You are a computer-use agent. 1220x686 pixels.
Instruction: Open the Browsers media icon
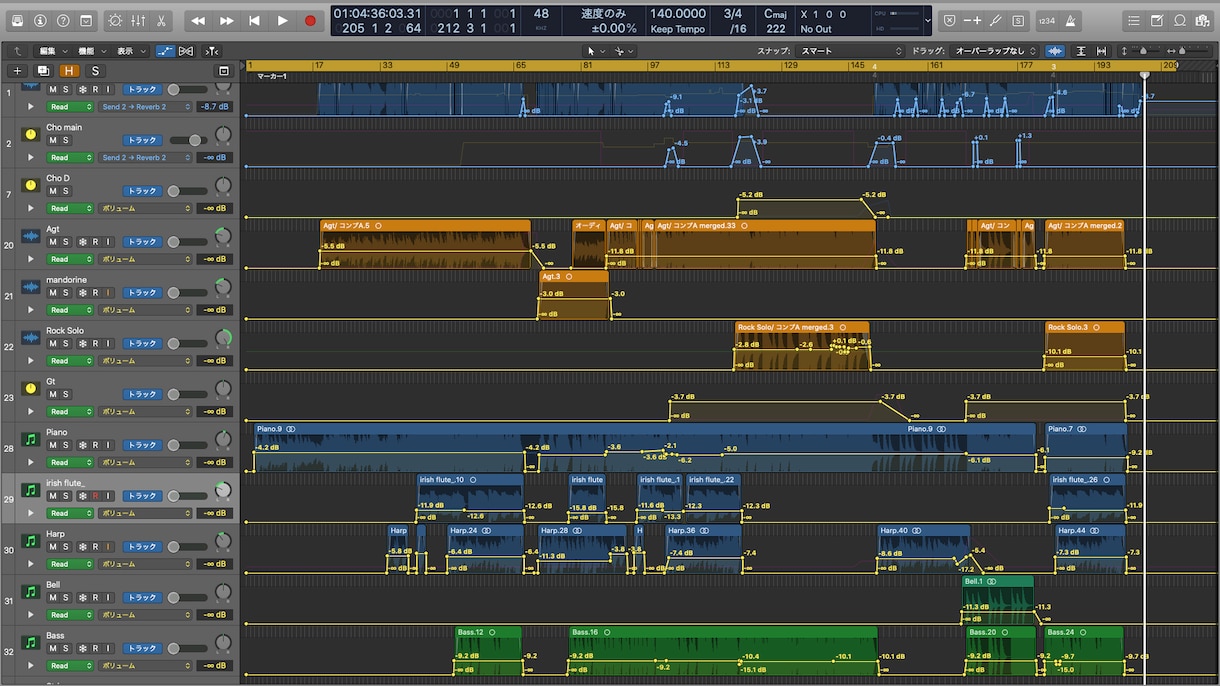(1202, 20)
